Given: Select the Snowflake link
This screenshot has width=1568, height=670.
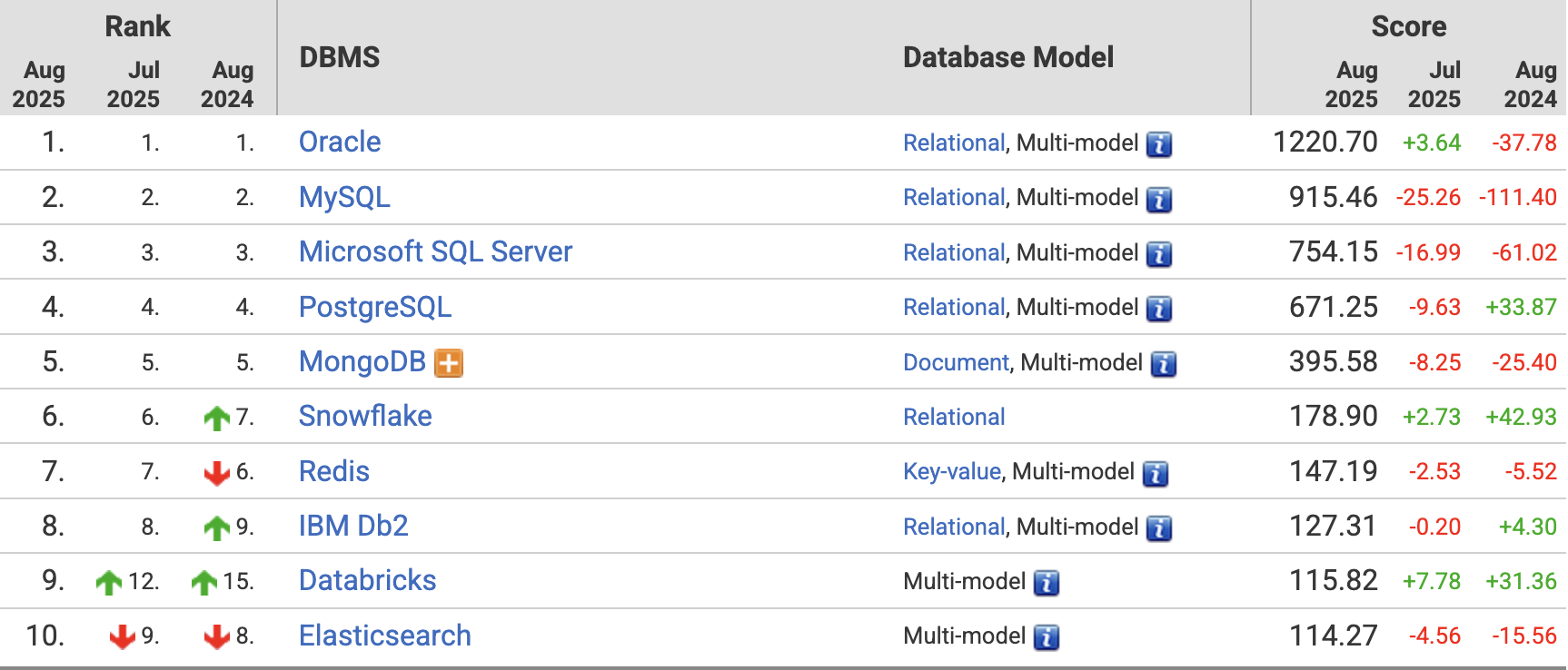Looking at the screenshot, I should (x=365, y=416).
